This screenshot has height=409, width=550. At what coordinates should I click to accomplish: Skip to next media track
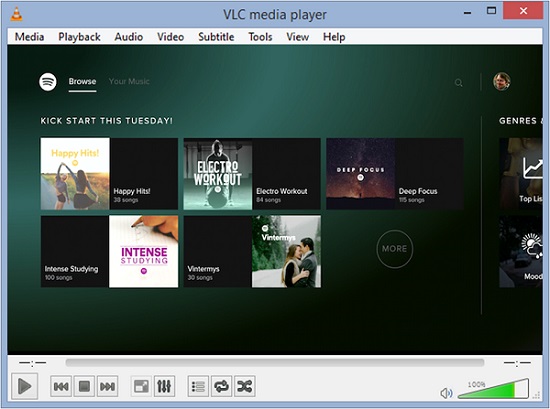(107, 386)
